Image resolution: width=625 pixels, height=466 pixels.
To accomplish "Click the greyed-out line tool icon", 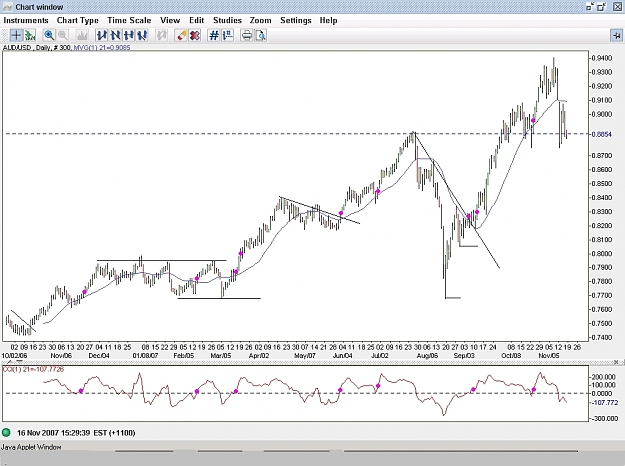I will tap(161, 35).
